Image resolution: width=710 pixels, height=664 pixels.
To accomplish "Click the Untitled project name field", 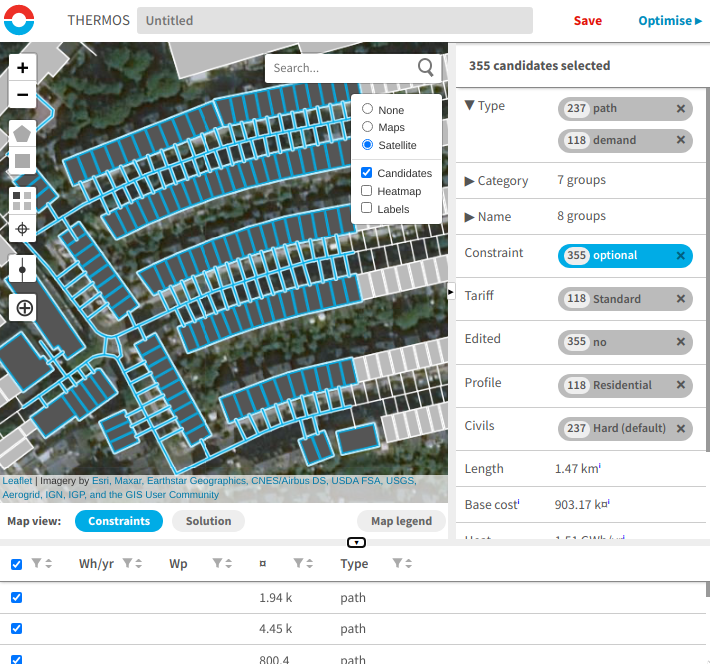I will point(335,20).
